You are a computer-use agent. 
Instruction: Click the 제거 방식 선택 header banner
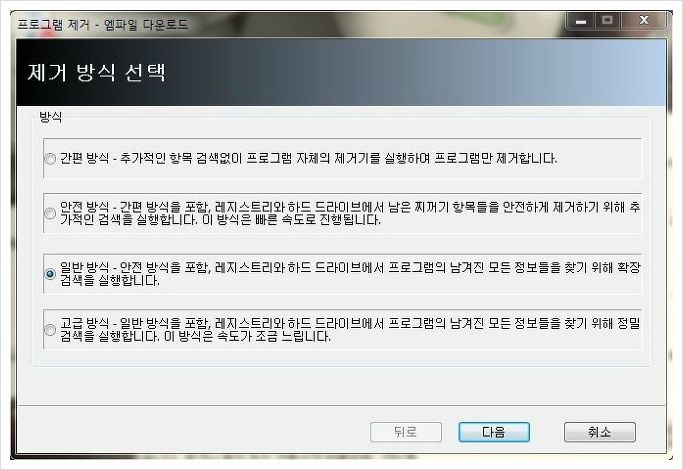tap(341, 72)
